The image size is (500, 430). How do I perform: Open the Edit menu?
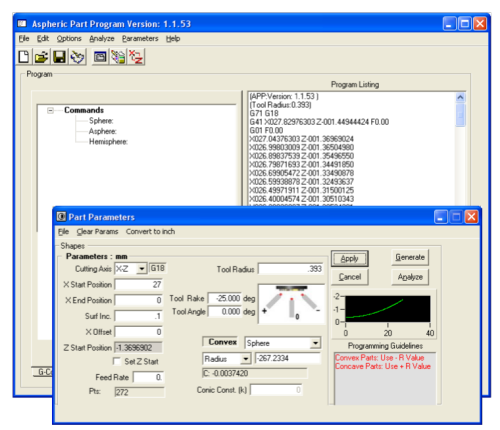(43, 39)
